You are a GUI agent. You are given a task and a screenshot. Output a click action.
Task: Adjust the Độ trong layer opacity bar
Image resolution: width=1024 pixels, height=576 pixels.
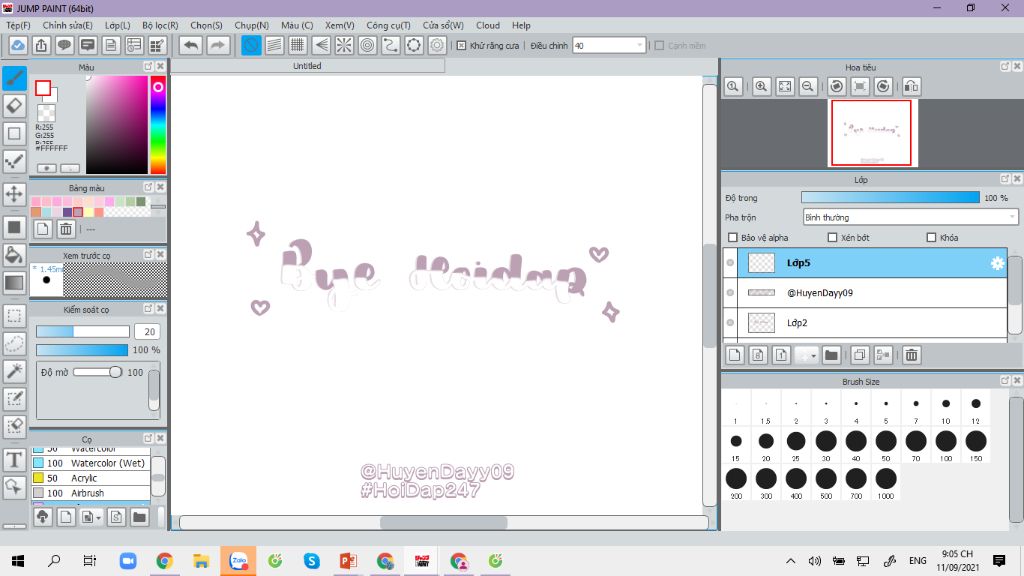890,197
